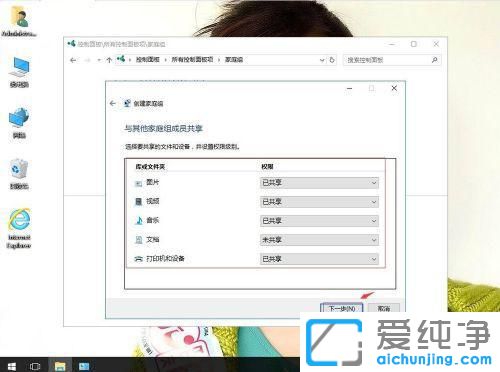Expand the Documents permission dropdown
500x372 pixels.
[x=319, y=240]
